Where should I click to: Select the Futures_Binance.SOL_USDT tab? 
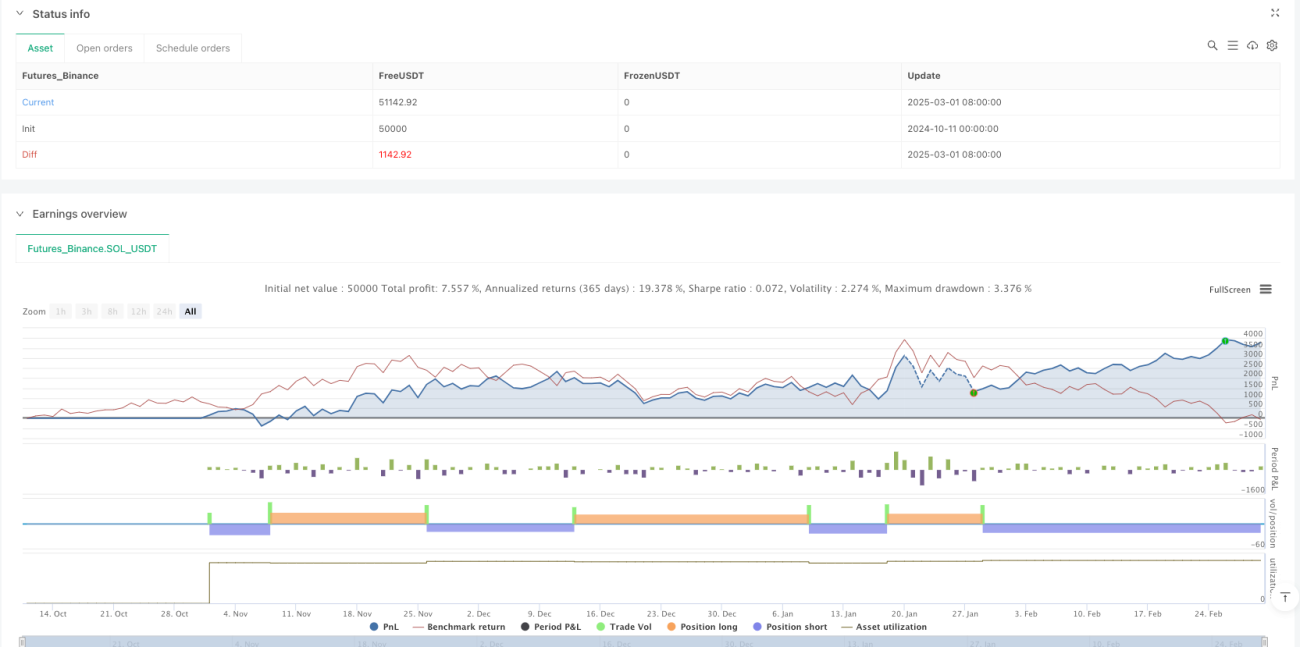[x=92, y=248]
